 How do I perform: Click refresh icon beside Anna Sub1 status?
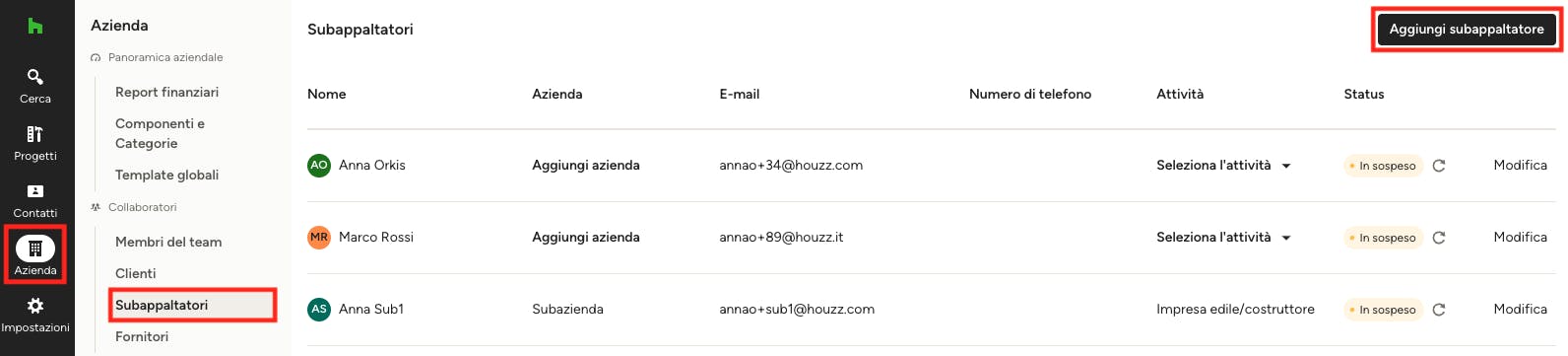tap(1439, 310)
